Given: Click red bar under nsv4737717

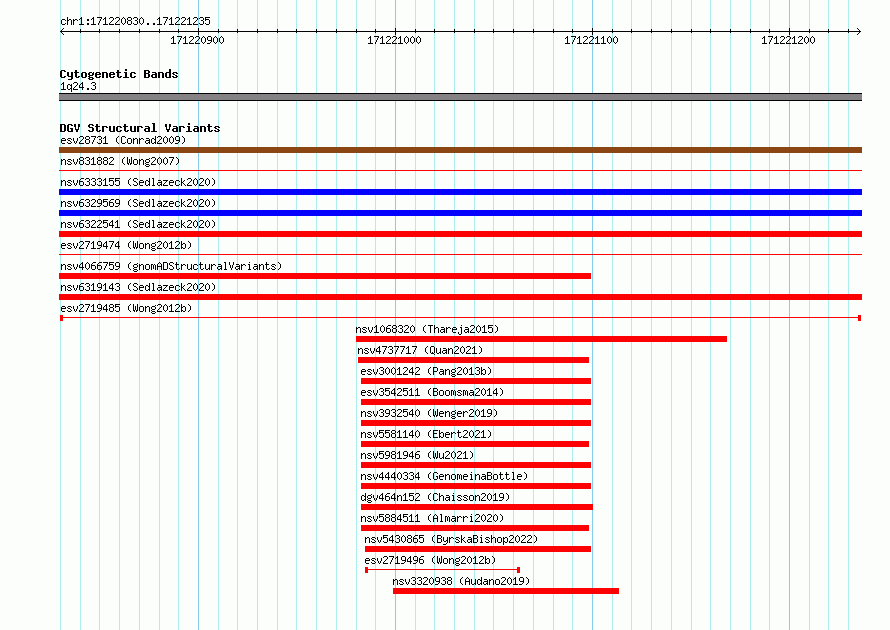Looking at the screenshot, I should coord(473,360).
